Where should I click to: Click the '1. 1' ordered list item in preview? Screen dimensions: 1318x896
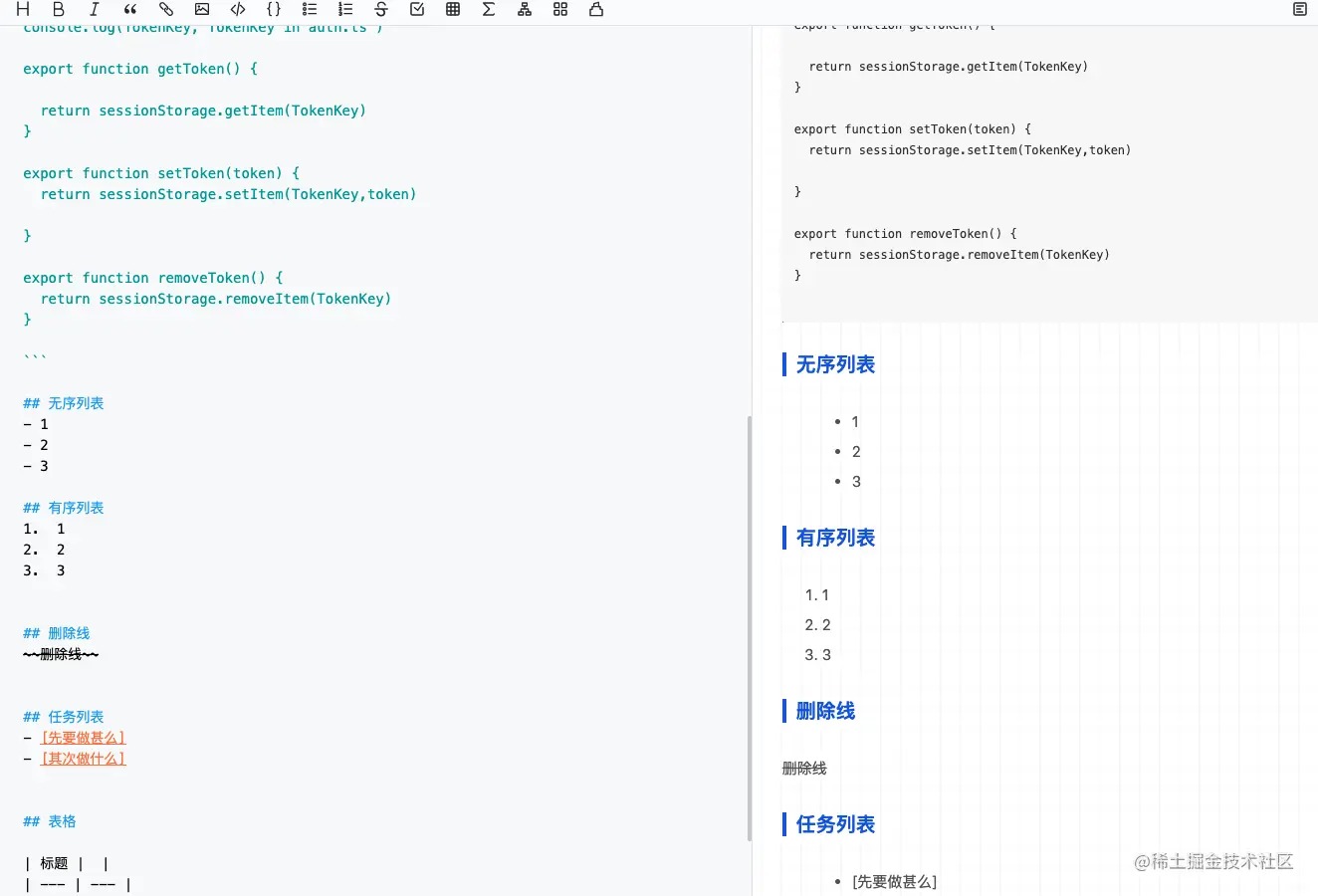(x=817, y=595)
